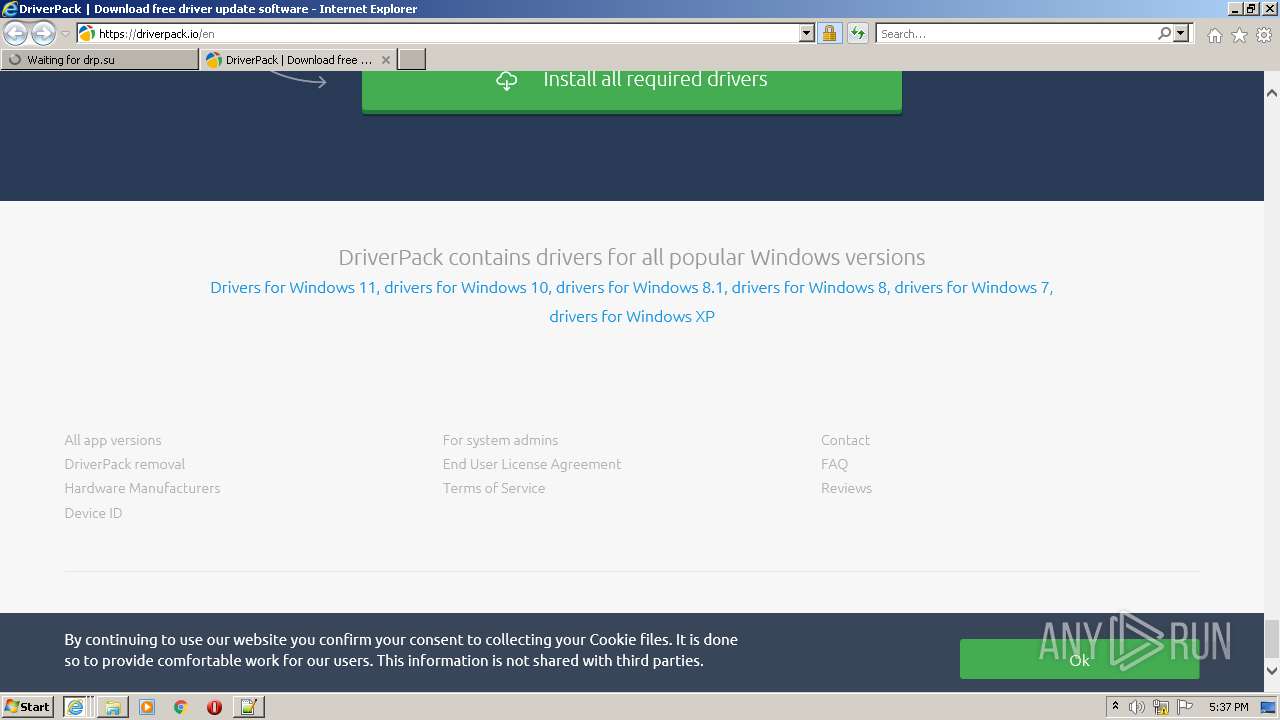Screen dimensions: 1280x720
Task: Open 'Contact' footer link
Action: [x=845, y=440]
